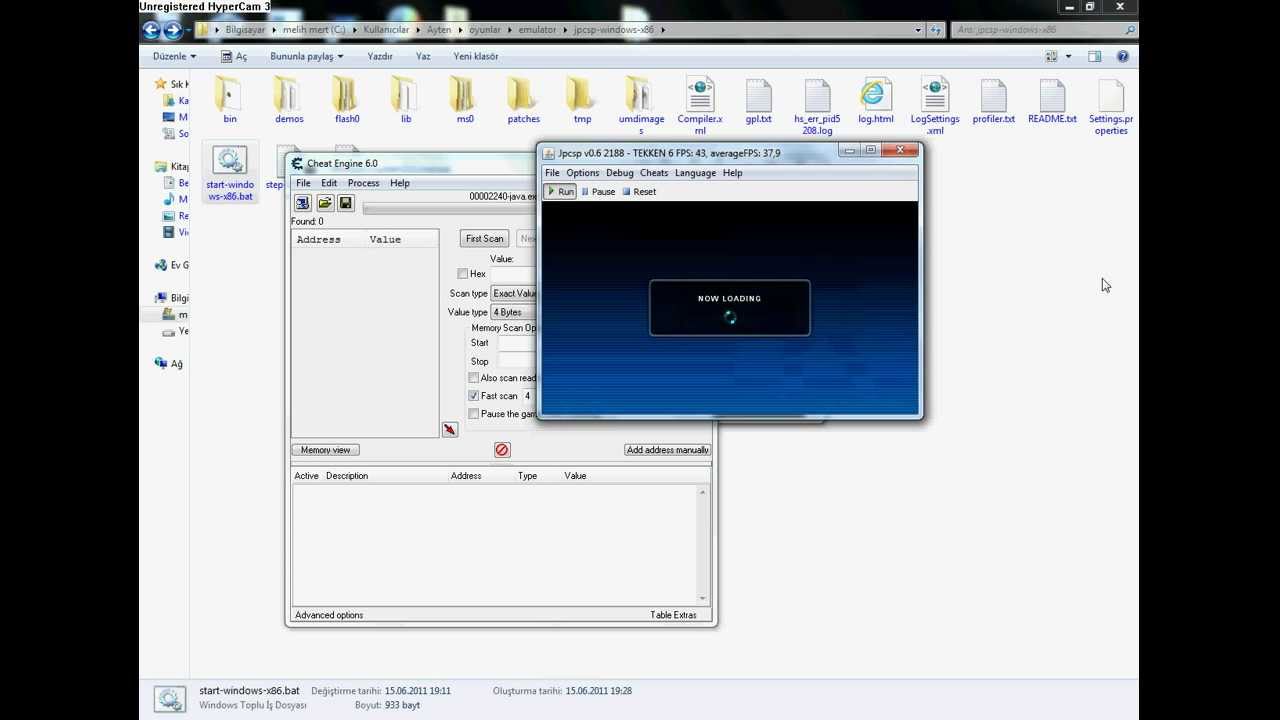Click Add address manually button
This screenshot has height=720, width=1280.
point(667,450)
